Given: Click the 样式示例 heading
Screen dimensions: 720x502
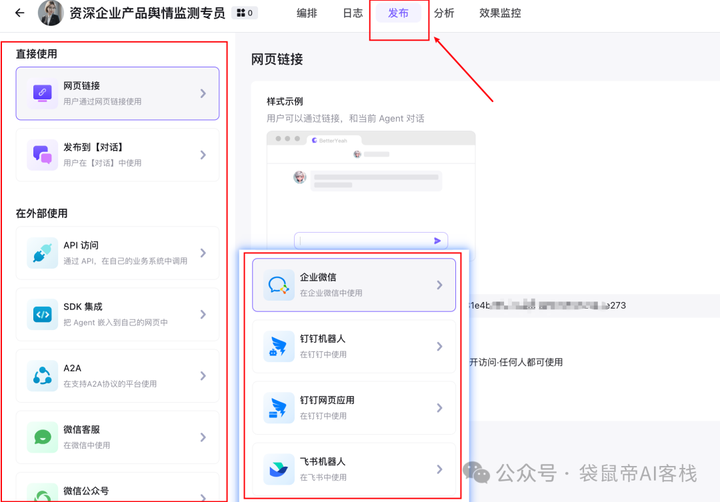Looking at the screenshot, I should [285, 101].
